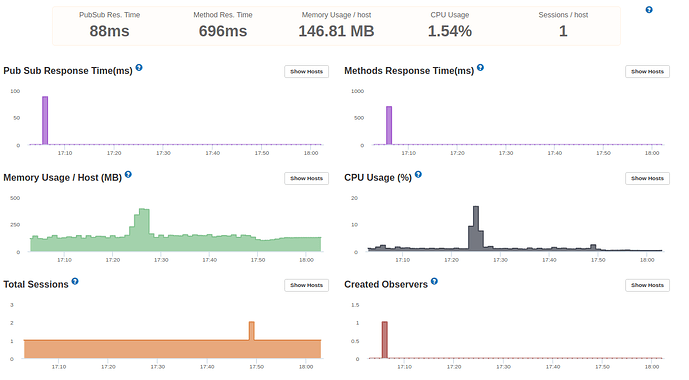The image size is (689, 380).
Task: Show hosts for Memory Usage chart
Action: click(306, 178)
